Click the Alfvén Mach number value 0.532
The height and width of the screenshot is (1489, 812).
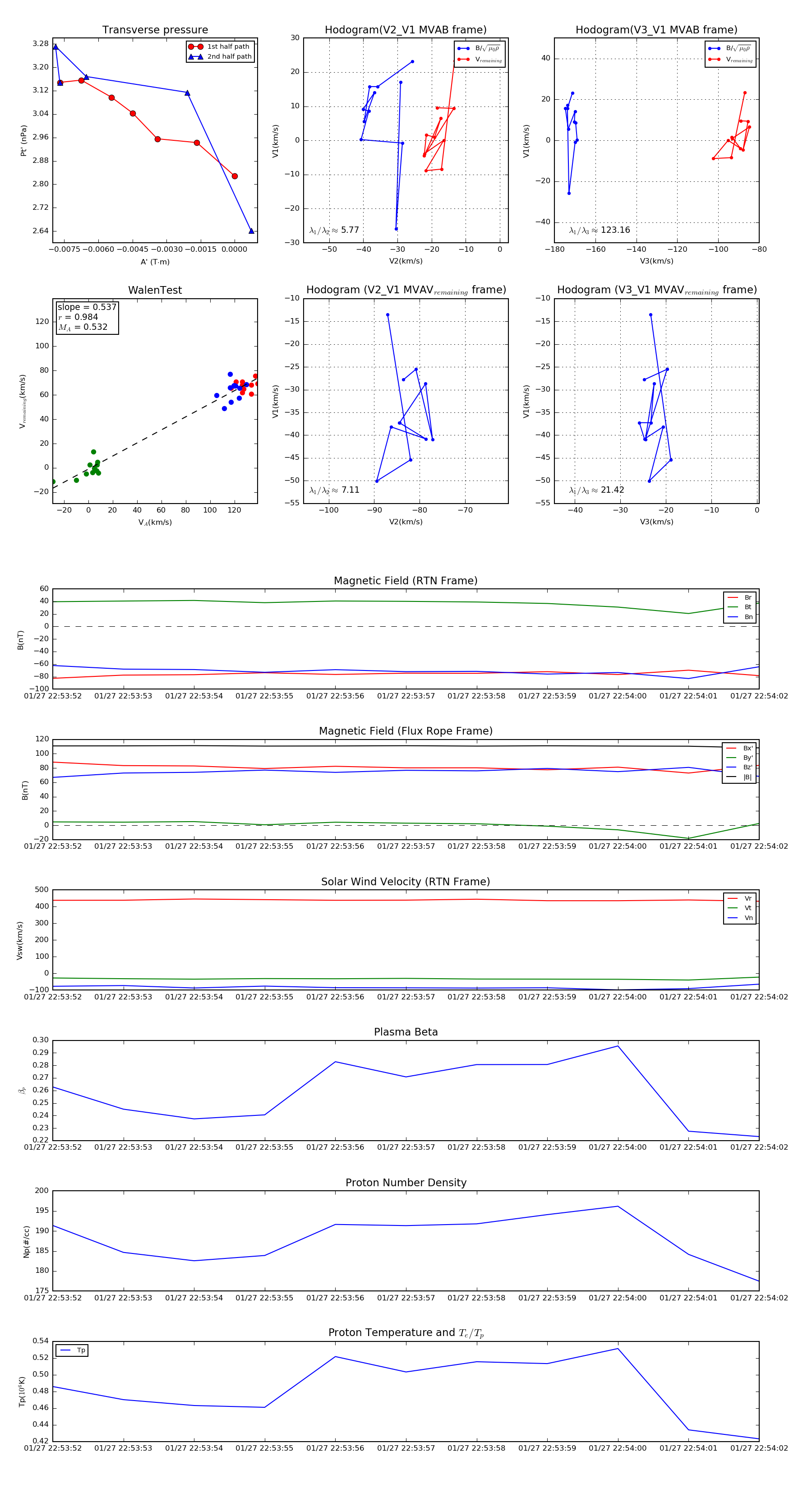pyautogui.click(x=83, y=327)
